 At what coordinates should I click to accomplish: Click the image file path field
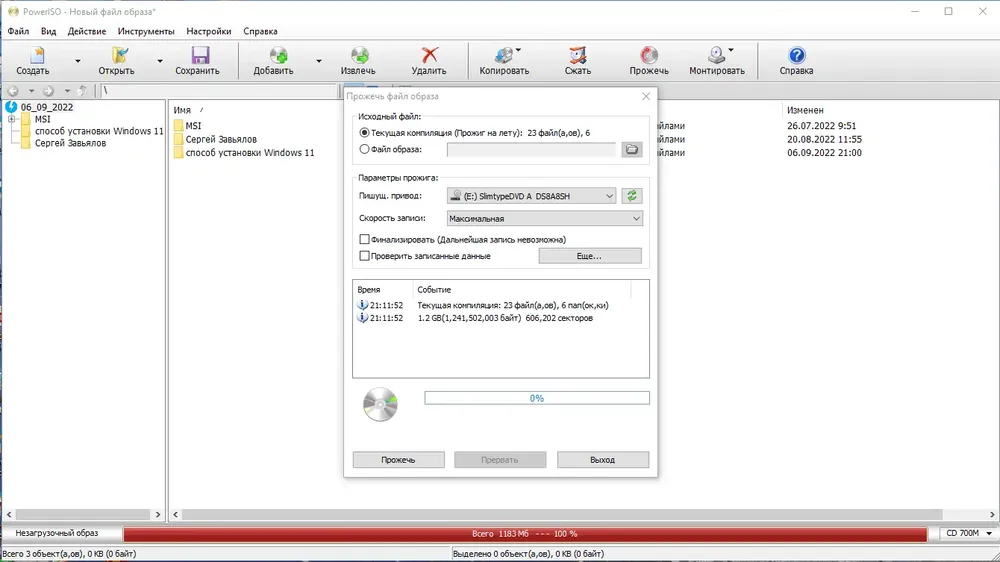[531, 149]
